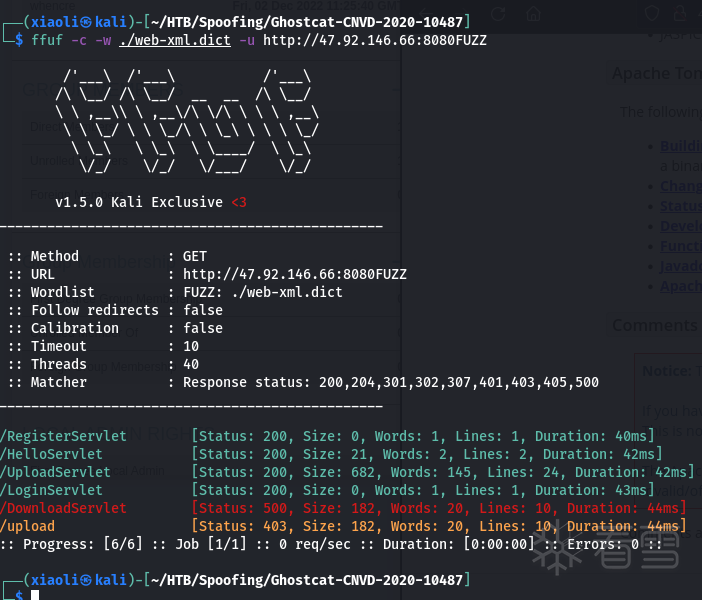Click the shield icon in browser toolbar

point(652,15)
